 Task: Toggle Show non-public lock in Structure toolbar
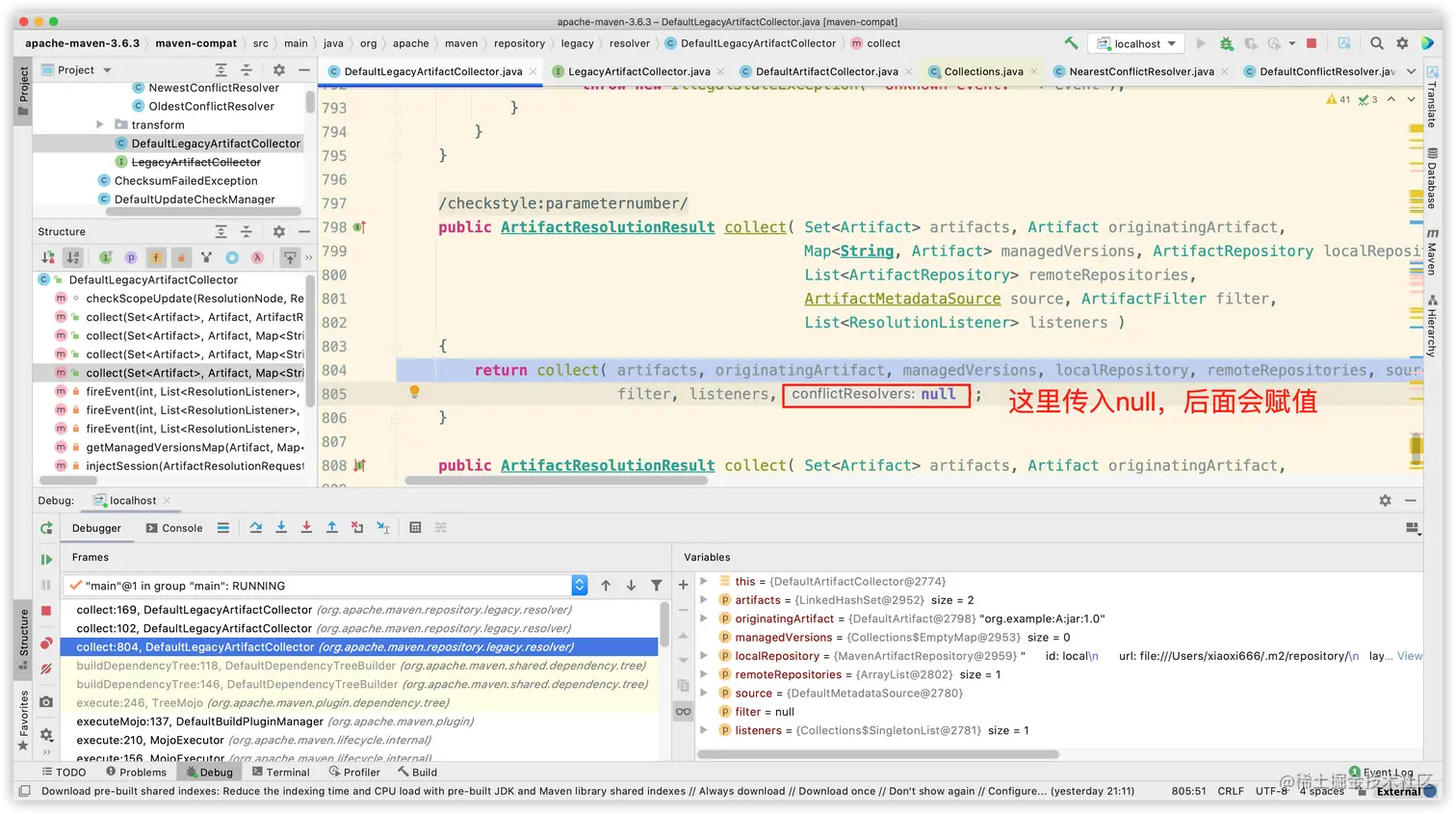click(181, 257)
